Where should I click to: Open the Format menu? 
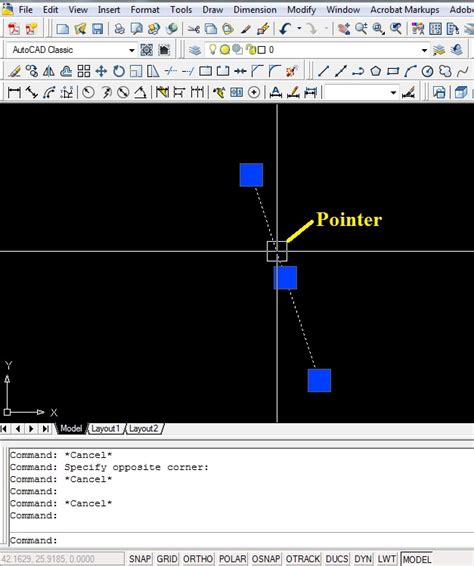pos(145,10)
